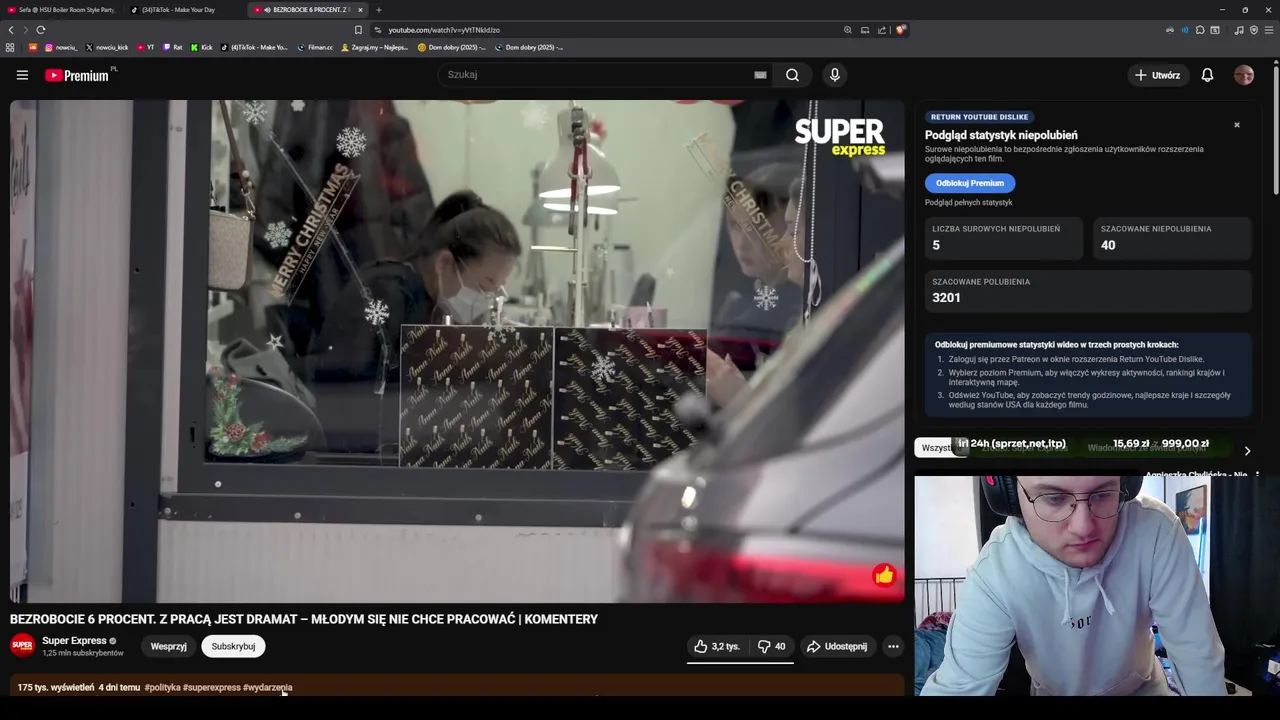Switch to the Sefa @ HSU Boiler Room tab
Viewport: 1280px width, 720px height.
pyautogui.click(x=62, y=9)
